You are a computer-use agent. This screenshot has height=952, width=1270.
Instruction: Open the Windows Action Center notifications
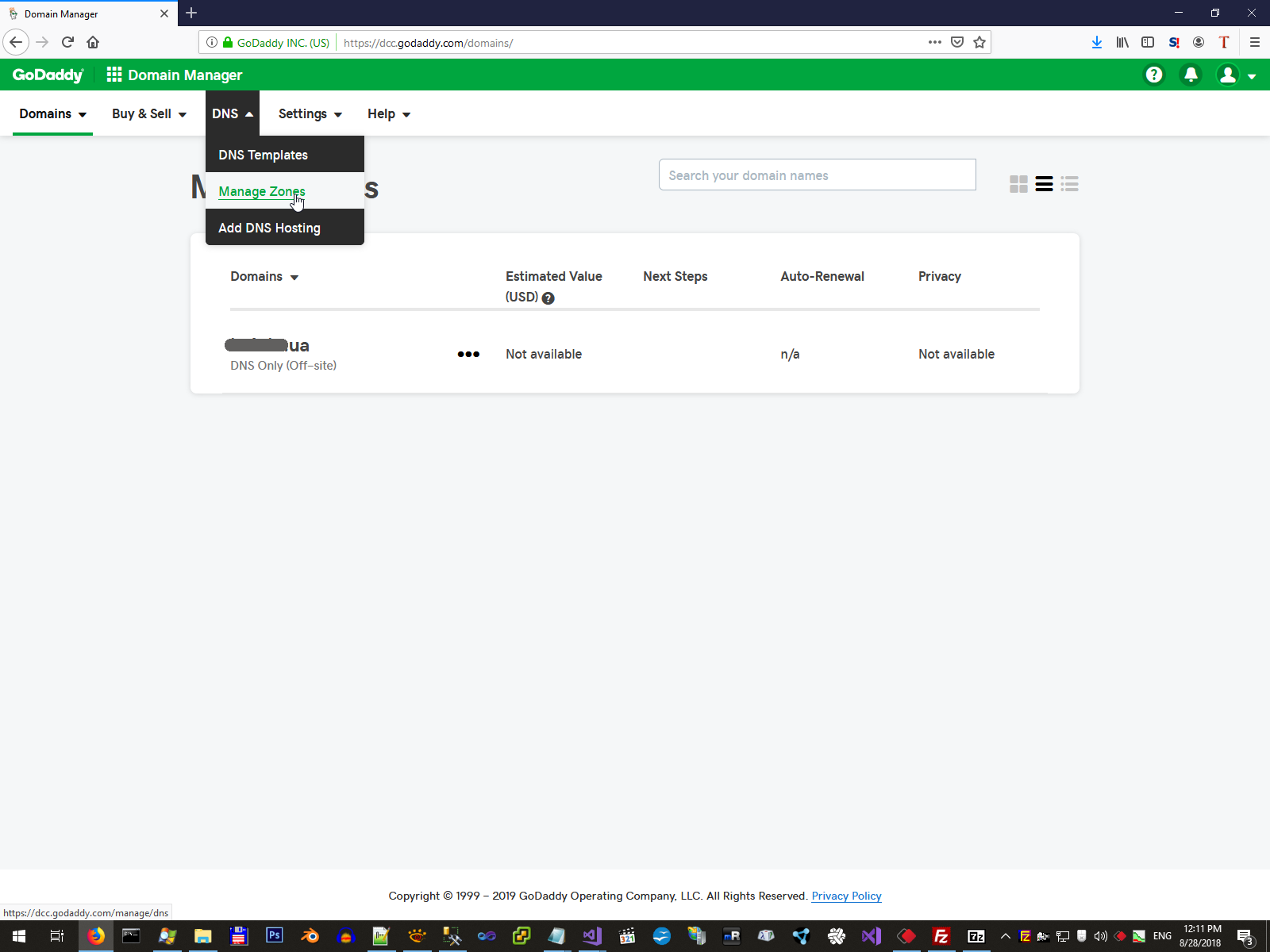coord(1245,936)
